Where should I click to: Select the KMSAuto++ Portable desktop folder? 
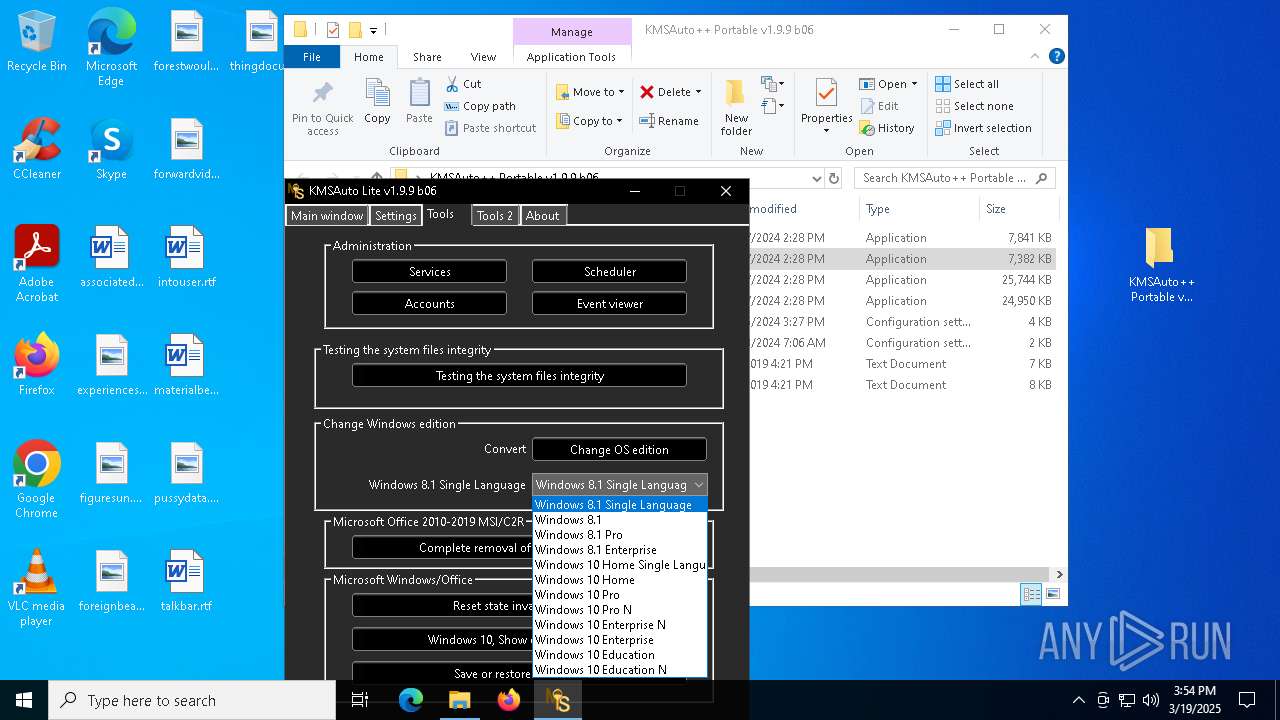point(1161,265)
